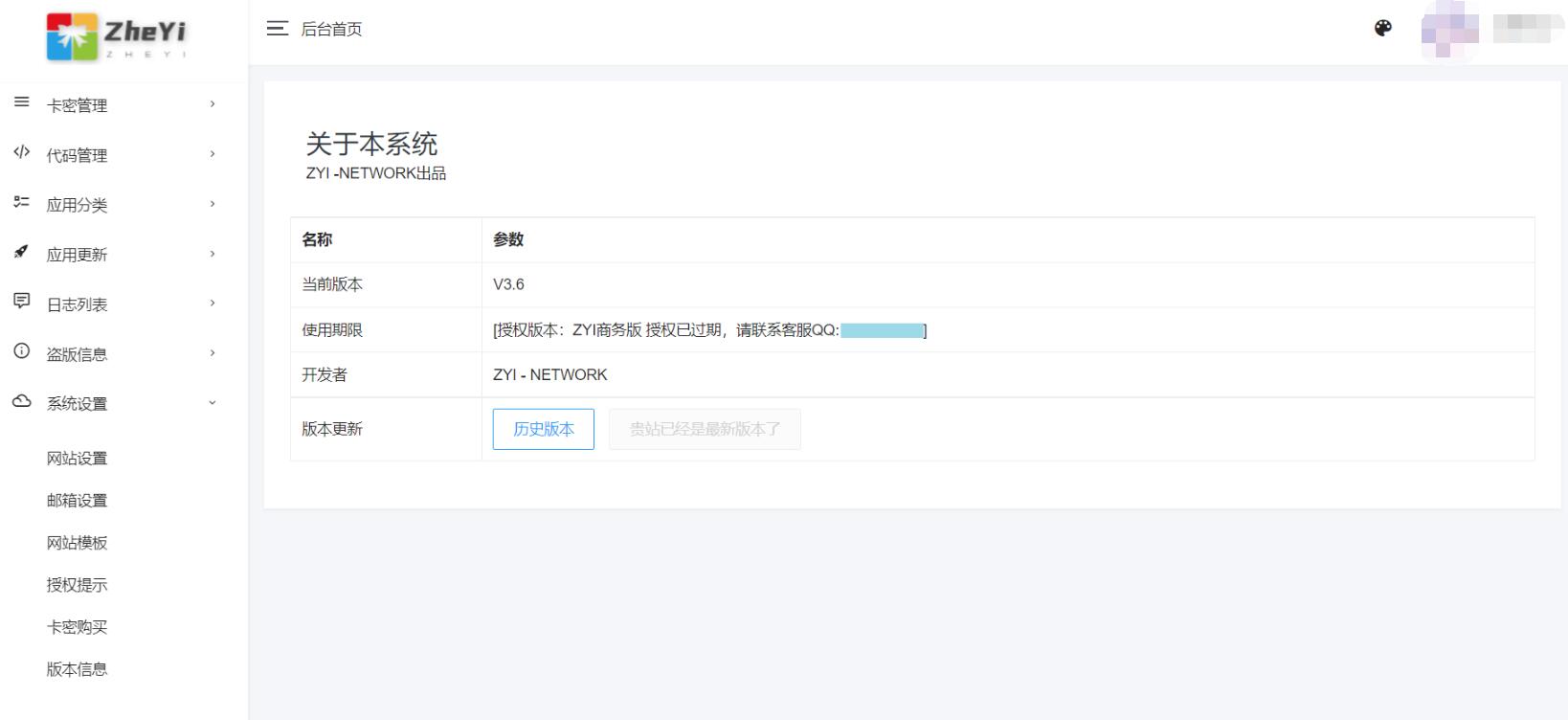Screen dimensions: 1568x720
Task: Click the 盗版信息 info circle icon
Action: [22, 351]
